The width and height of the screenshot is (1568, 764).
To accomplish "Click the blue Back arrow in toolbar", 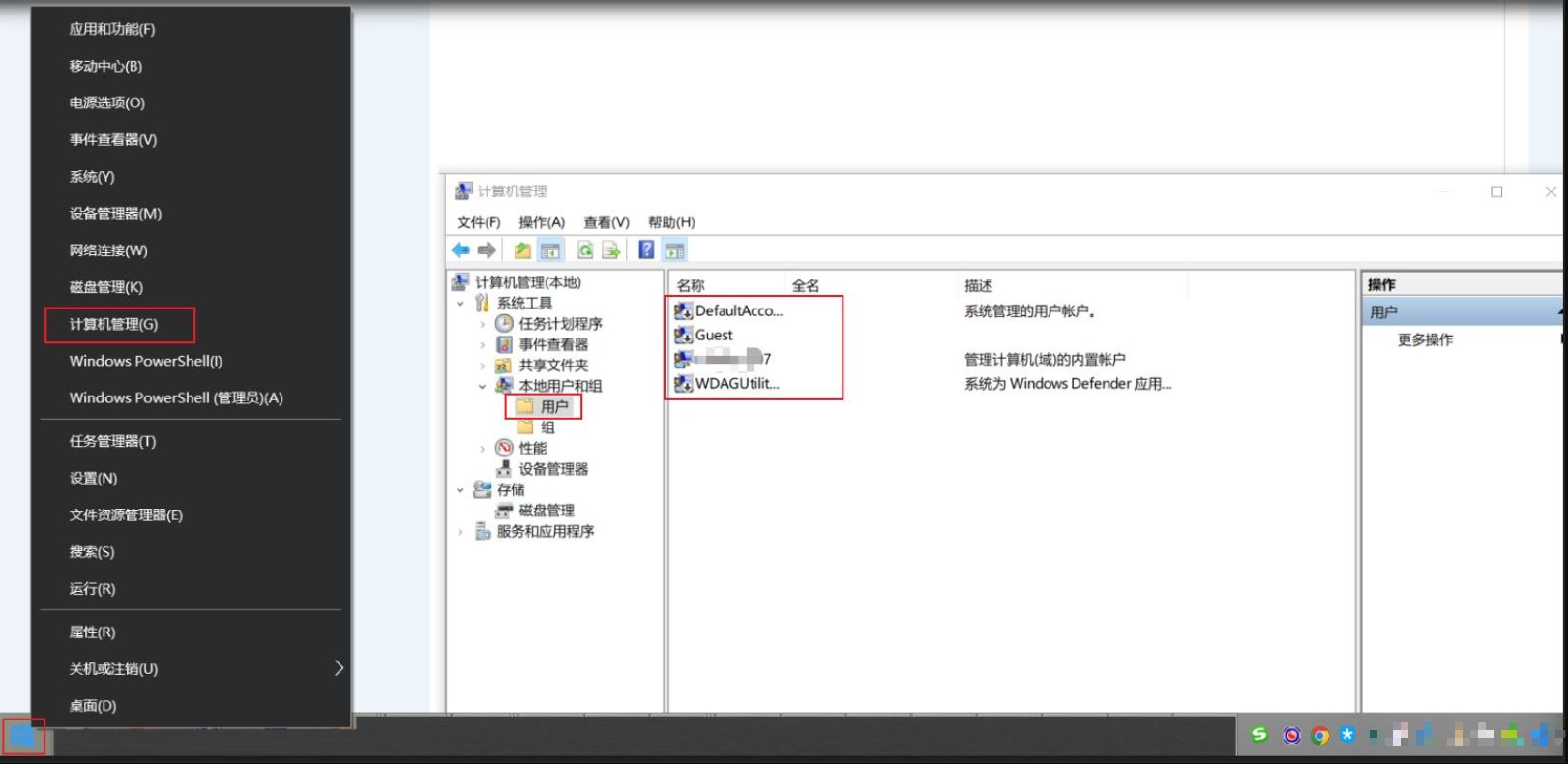I will point(460,250).
